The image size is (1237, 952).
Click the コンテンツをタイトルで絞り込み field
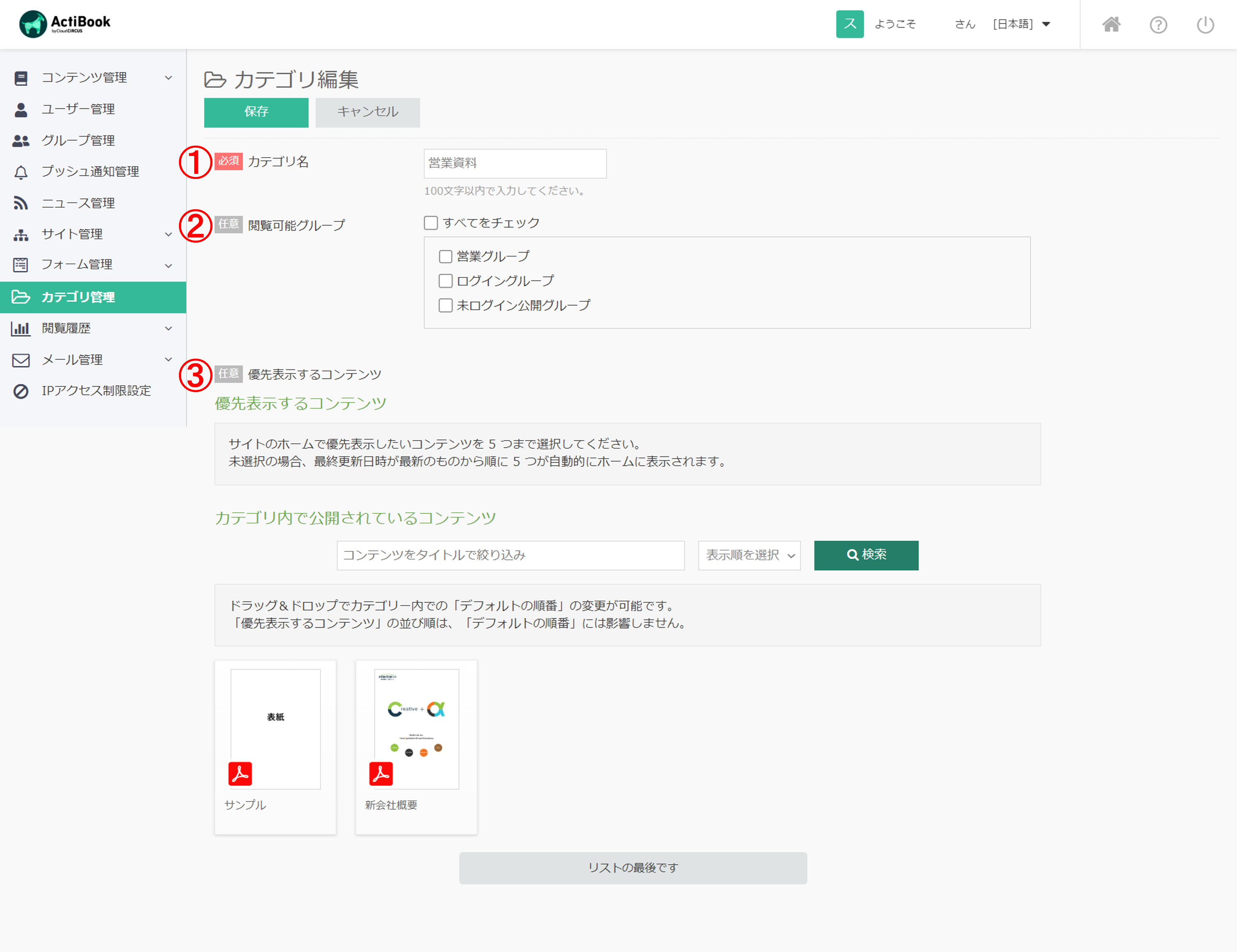click(x=510, y=555)
